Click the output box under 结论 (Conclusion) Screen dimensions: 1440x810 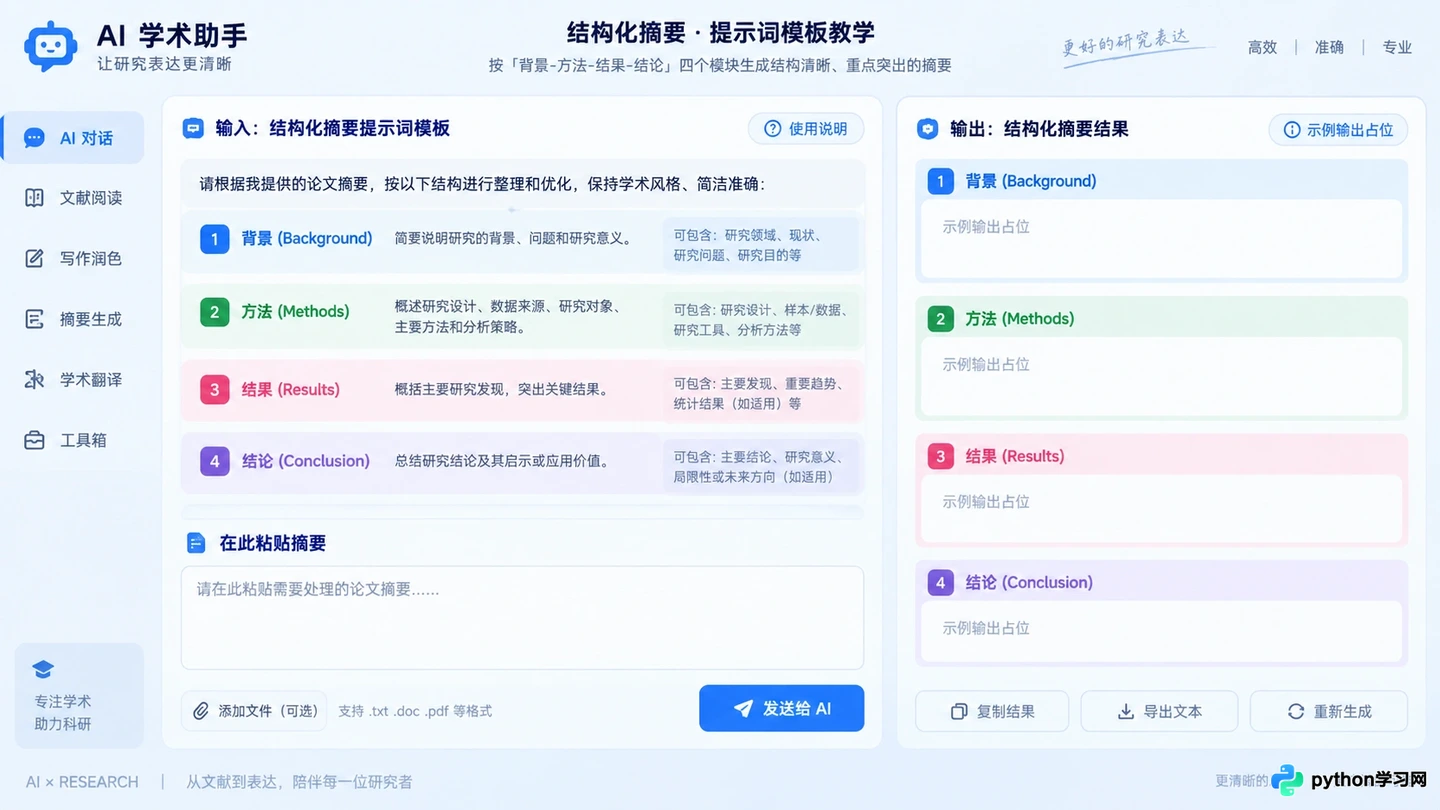(1161, 632)
